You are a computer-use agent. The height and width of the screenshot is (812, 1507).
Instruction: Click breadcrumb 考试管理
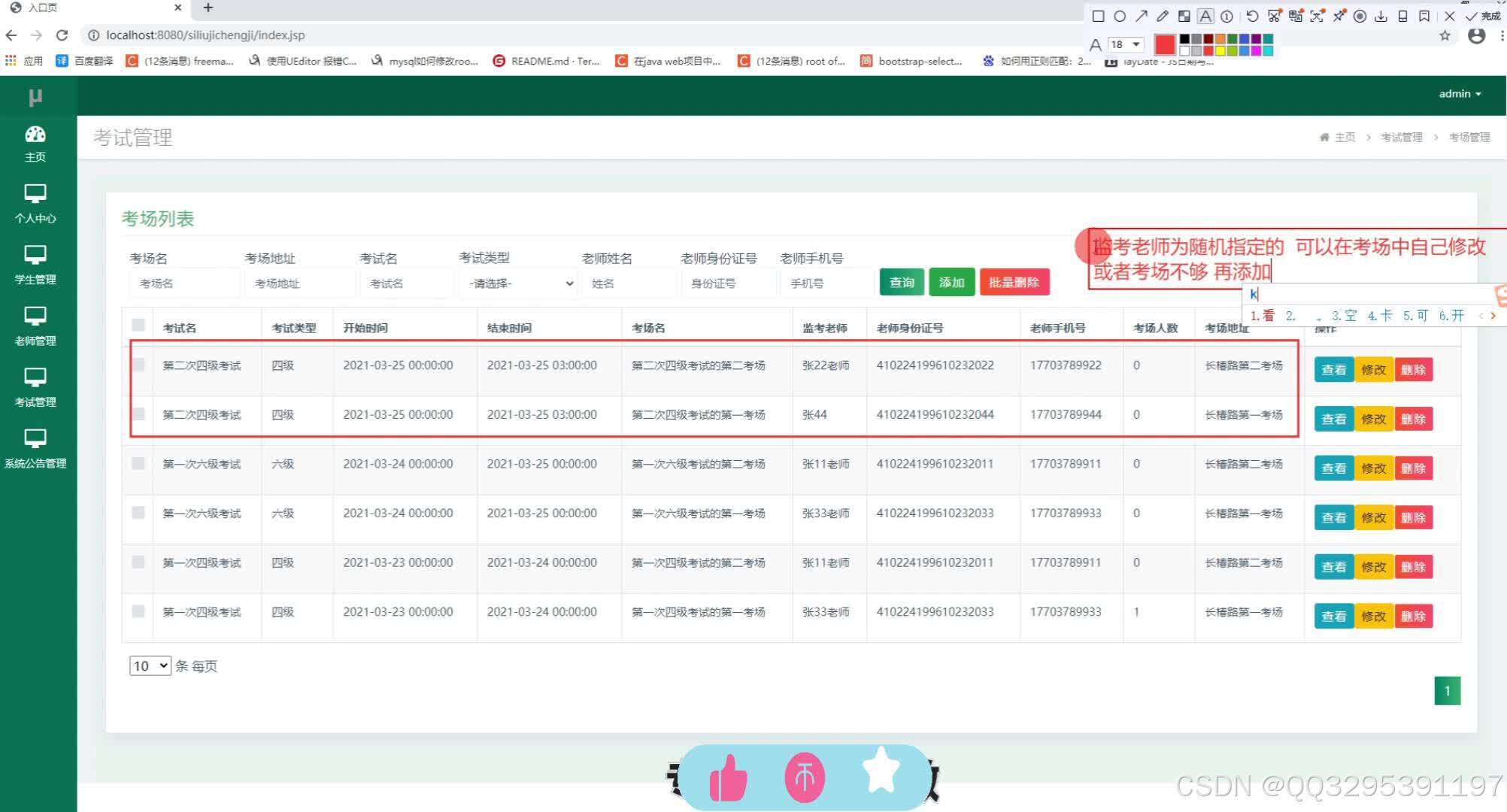click(1402, 137)
